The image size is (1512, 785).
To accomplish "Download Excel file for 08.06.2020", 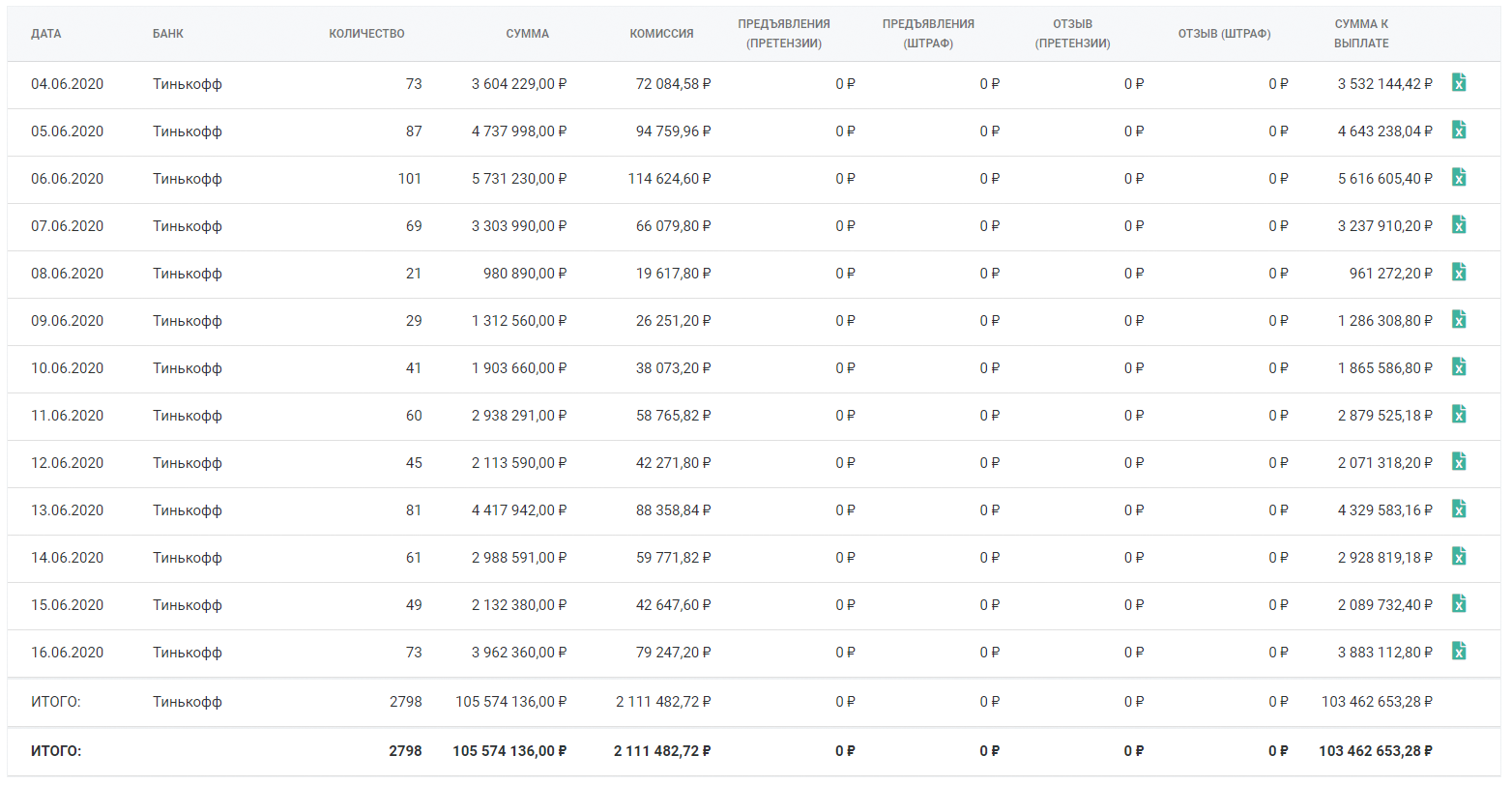I will 1459,273.
